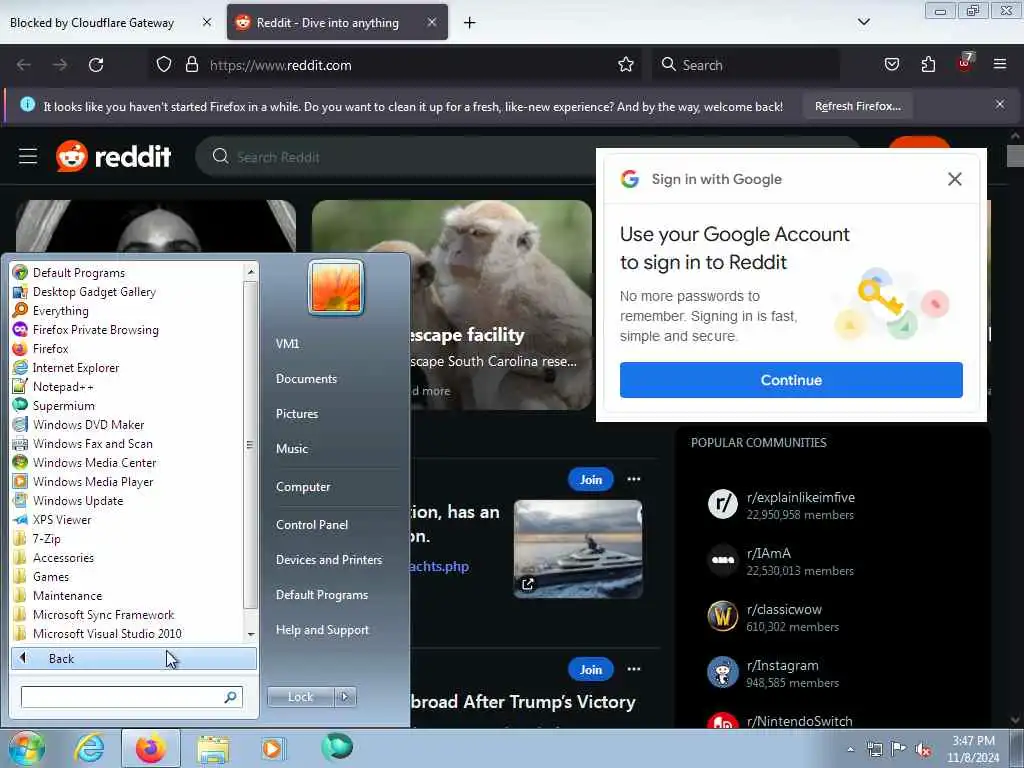Open the shutdown options arrow beside Lock
This screenshot has height=768, width=1024.
tap(345, 697)
